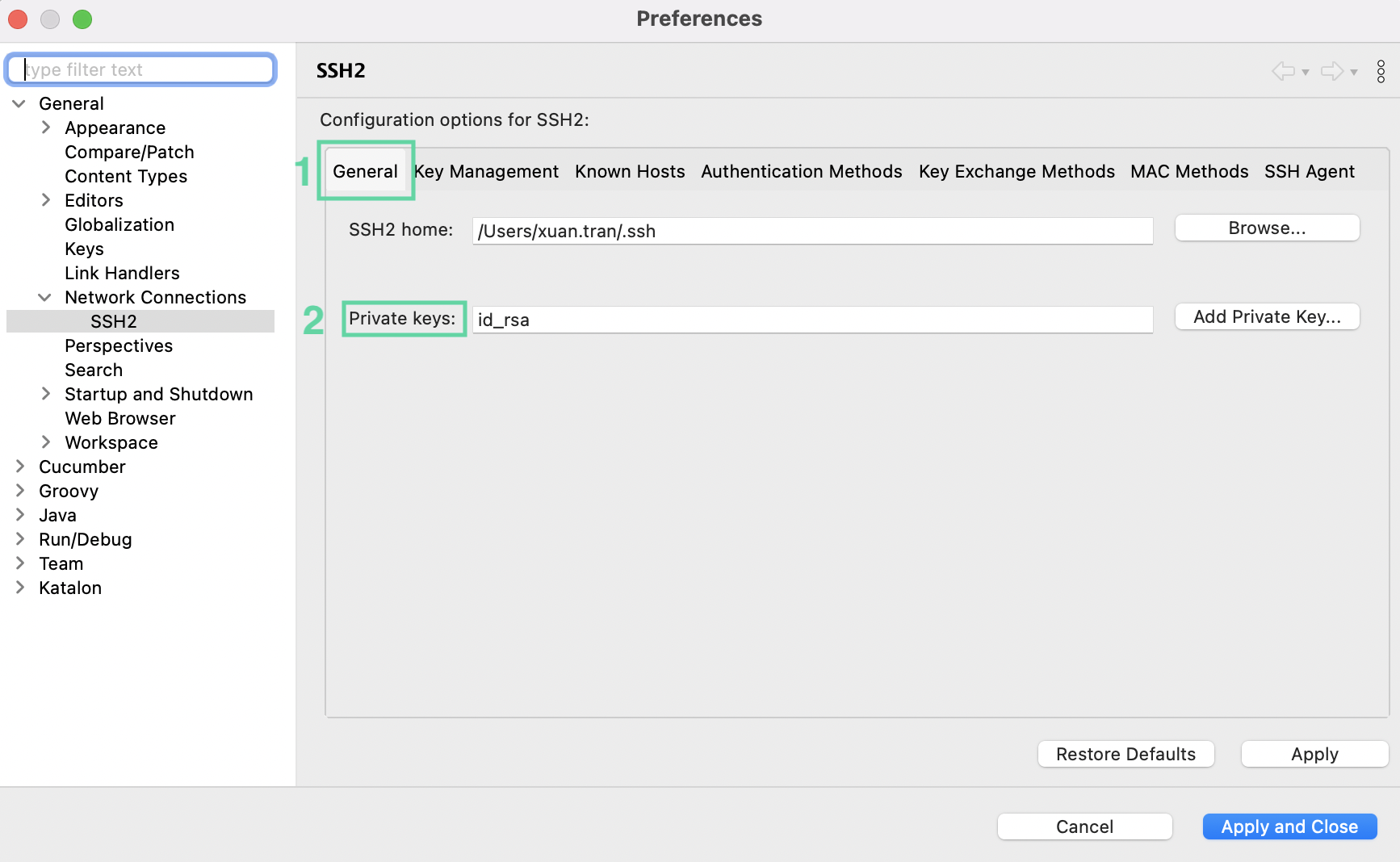This screenshot has height=862, width=1400.
Task: Open the view menu via three-dot icon
Action: (x=1381, y=71)
